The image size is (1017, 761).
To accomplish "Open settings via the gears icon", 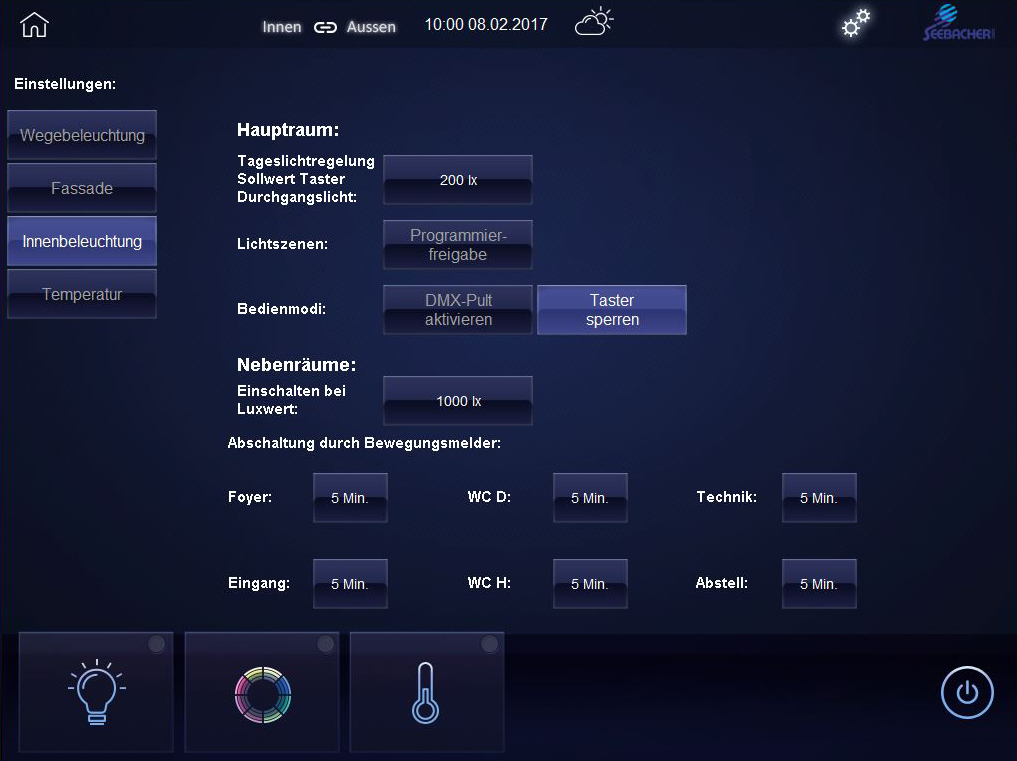I will coord(855,24).
